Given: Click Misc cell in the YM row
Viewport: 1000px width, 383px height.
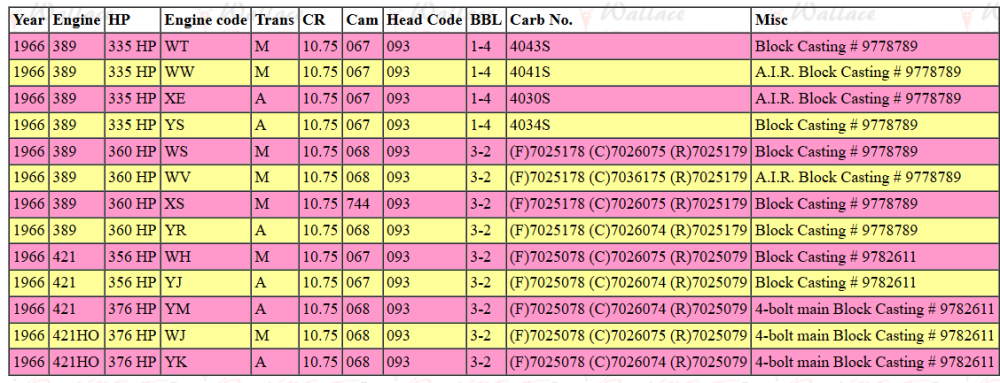Looking at the screenshot, I should pyautogui.click(x=874, y=310).
